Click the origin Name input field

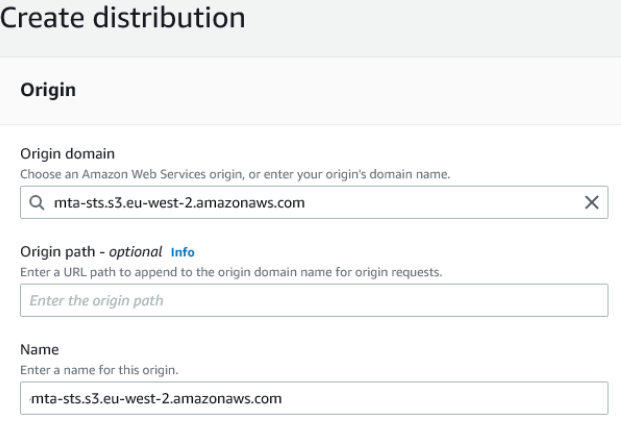click(x=314, y=398)
